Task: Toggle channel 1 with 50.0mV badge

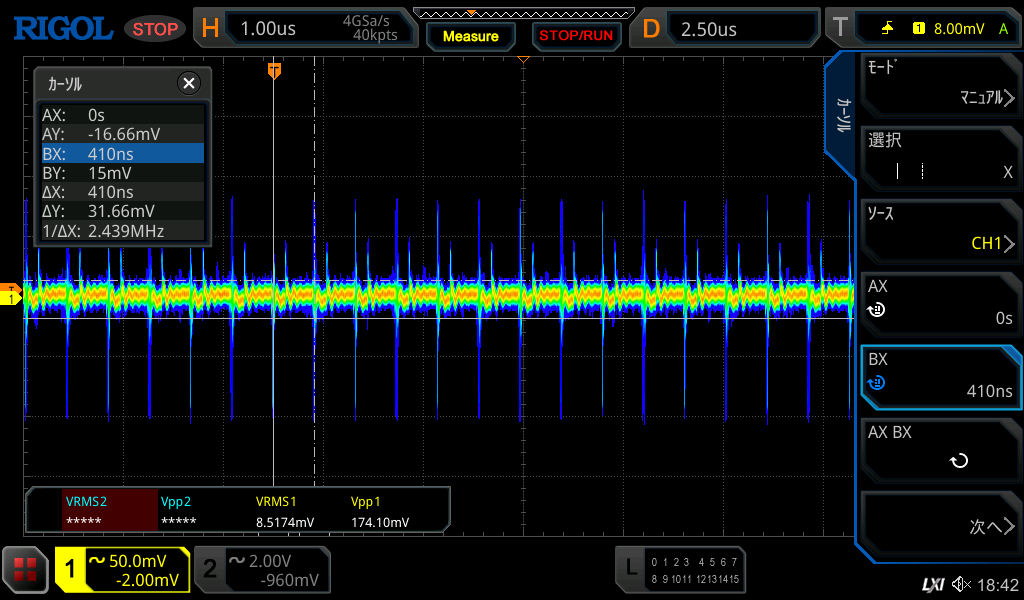Action: click(x=122, y=570)
